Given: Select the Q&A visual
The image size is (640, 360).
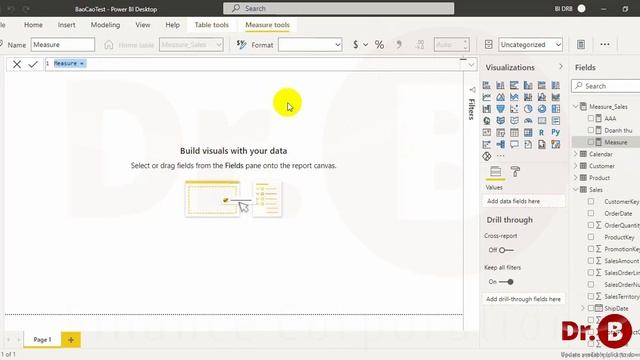Looking at the screenshot, I should pos(514,144).
